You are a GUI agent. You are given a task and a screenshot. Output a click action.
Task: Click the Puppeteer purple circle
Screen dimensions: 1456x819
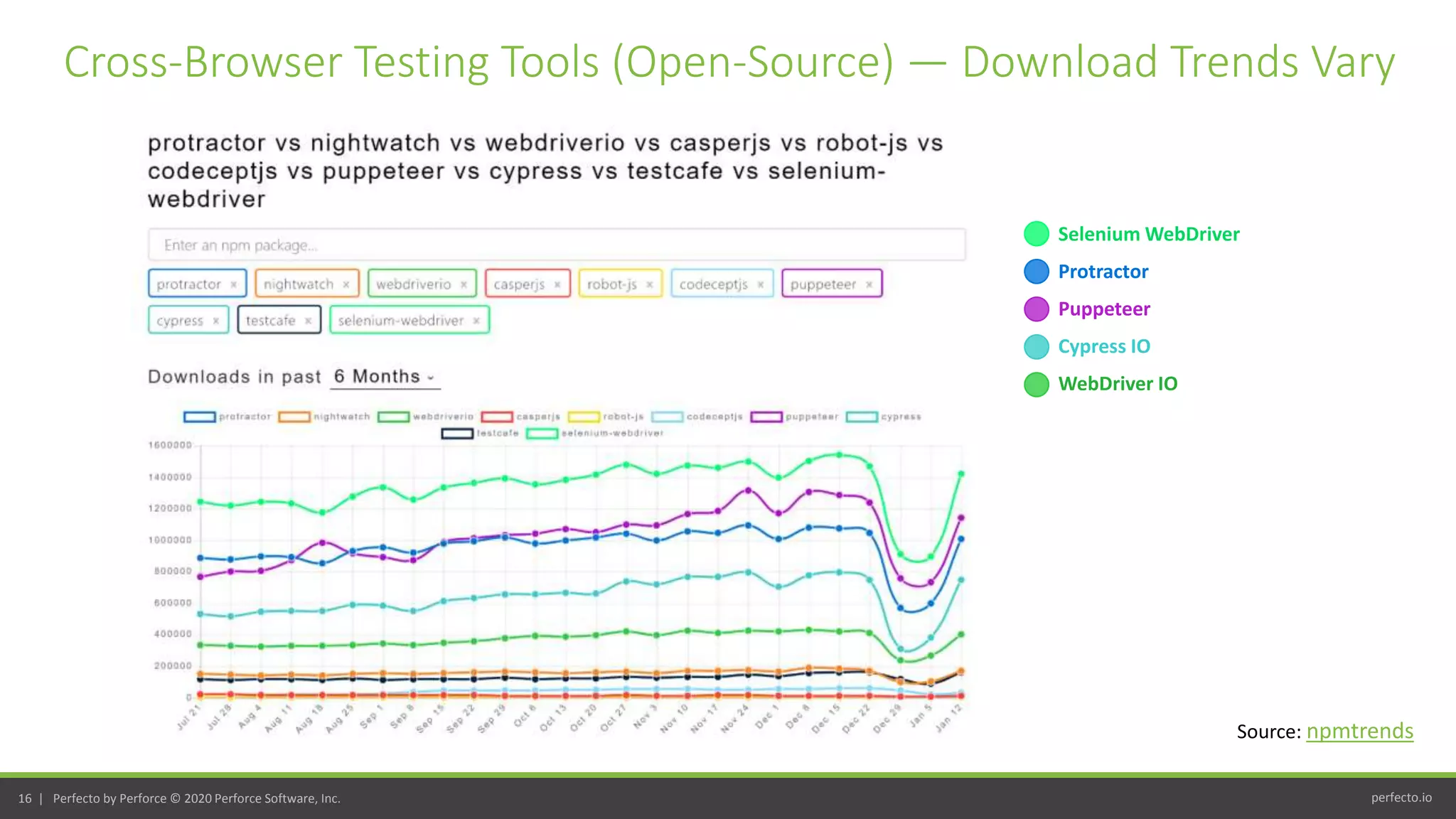(x=1037, y=309)
